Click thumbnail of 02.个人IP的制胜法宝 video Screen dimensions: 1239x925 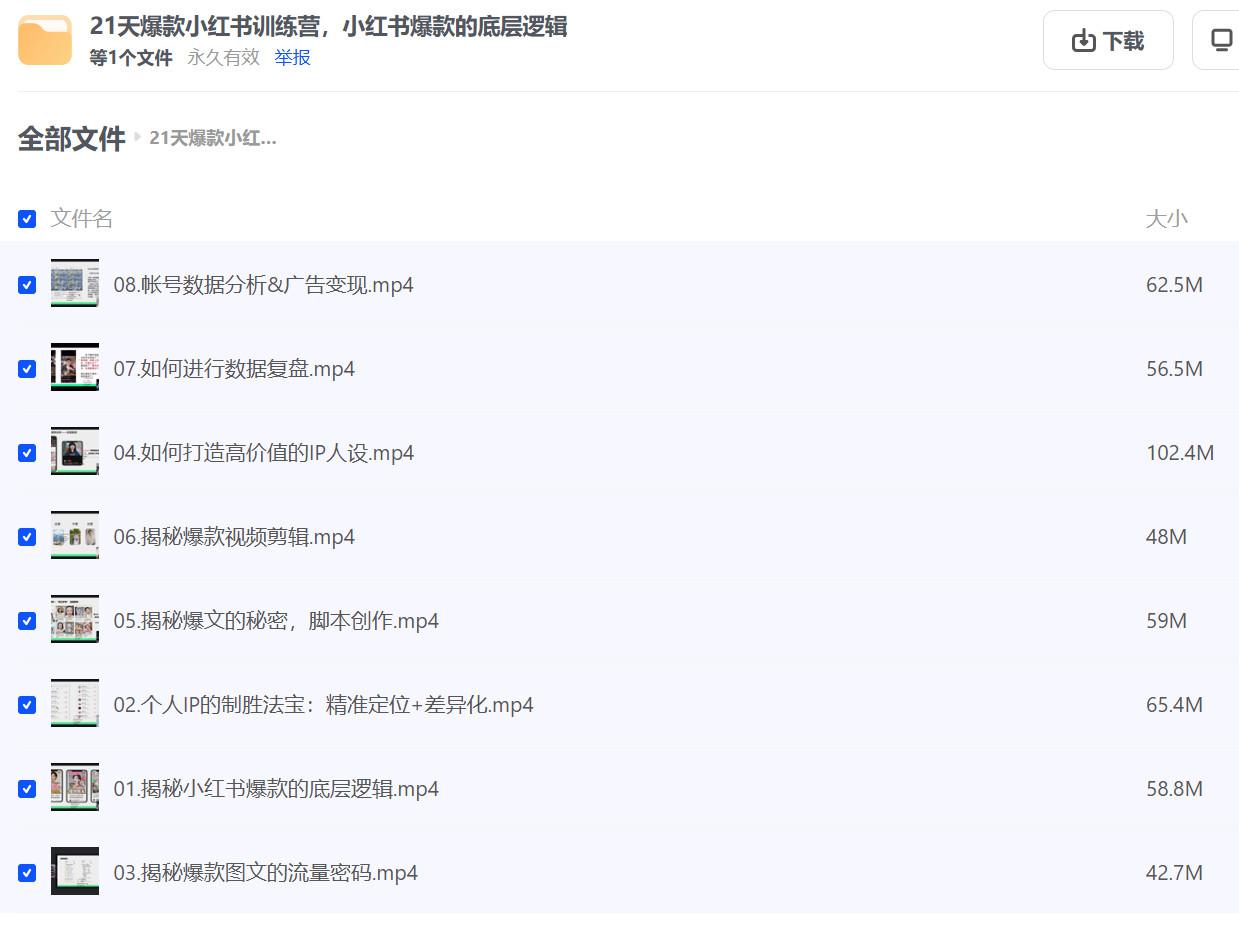(75, 704)
